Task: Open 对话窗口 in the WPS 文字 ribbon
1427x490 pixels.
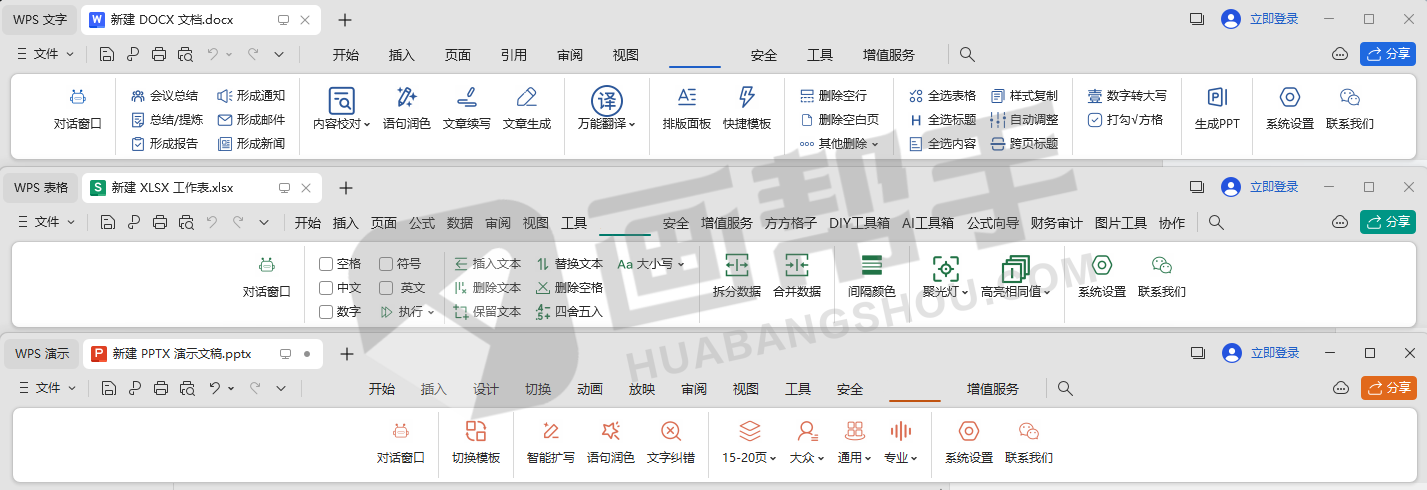Action: tap(78, 110)
